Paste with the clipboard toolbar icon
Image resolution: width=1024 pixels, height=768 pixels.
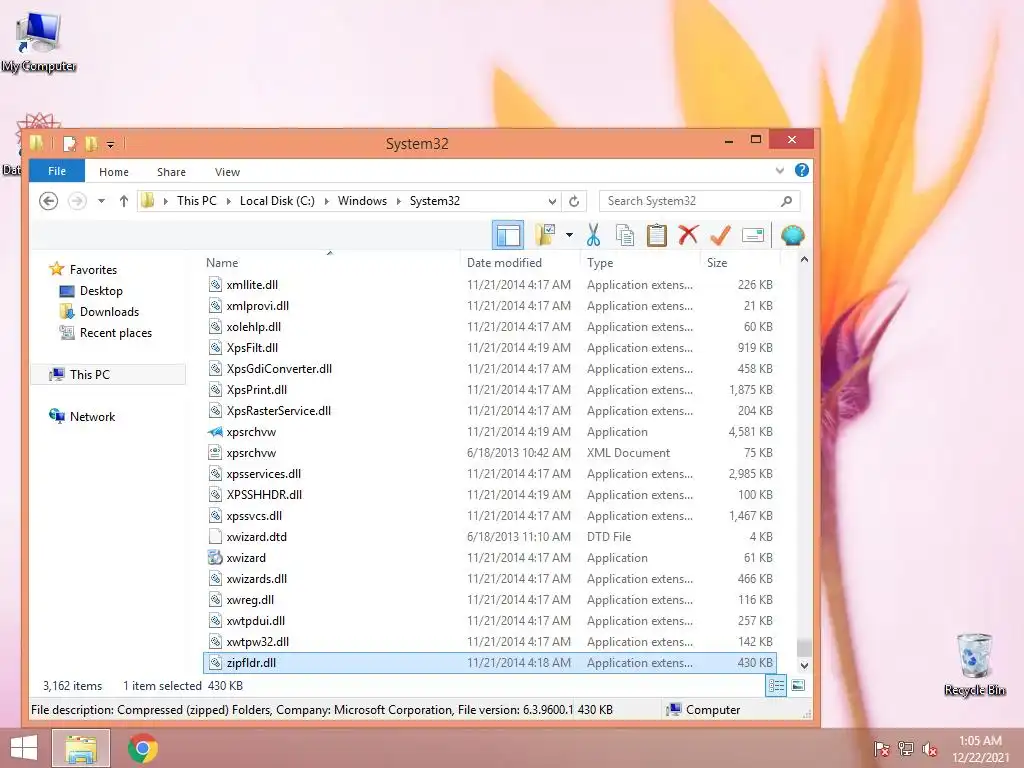(656, 235)
